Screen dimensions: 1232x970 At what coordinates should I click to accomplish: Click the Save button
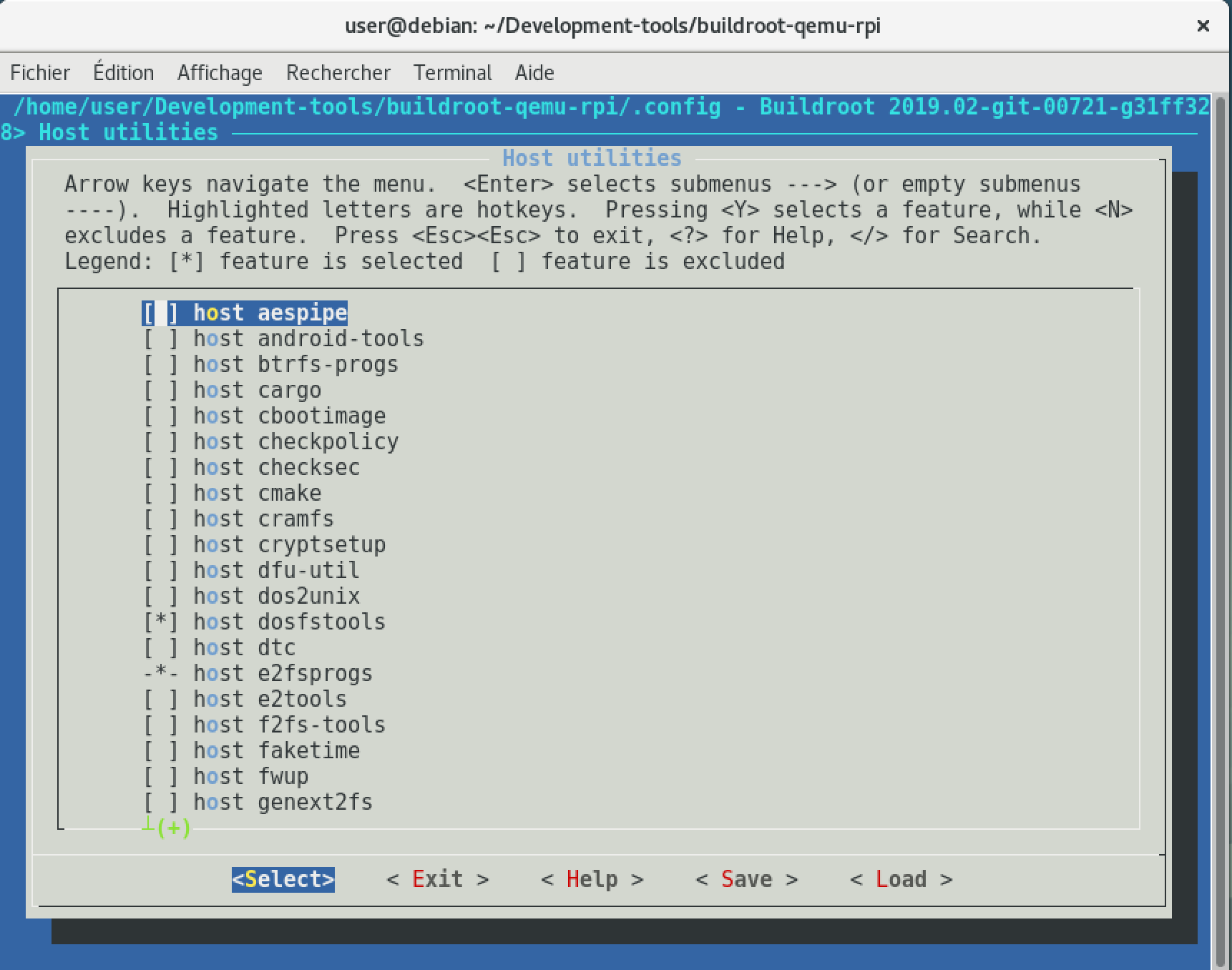point(747,879)
